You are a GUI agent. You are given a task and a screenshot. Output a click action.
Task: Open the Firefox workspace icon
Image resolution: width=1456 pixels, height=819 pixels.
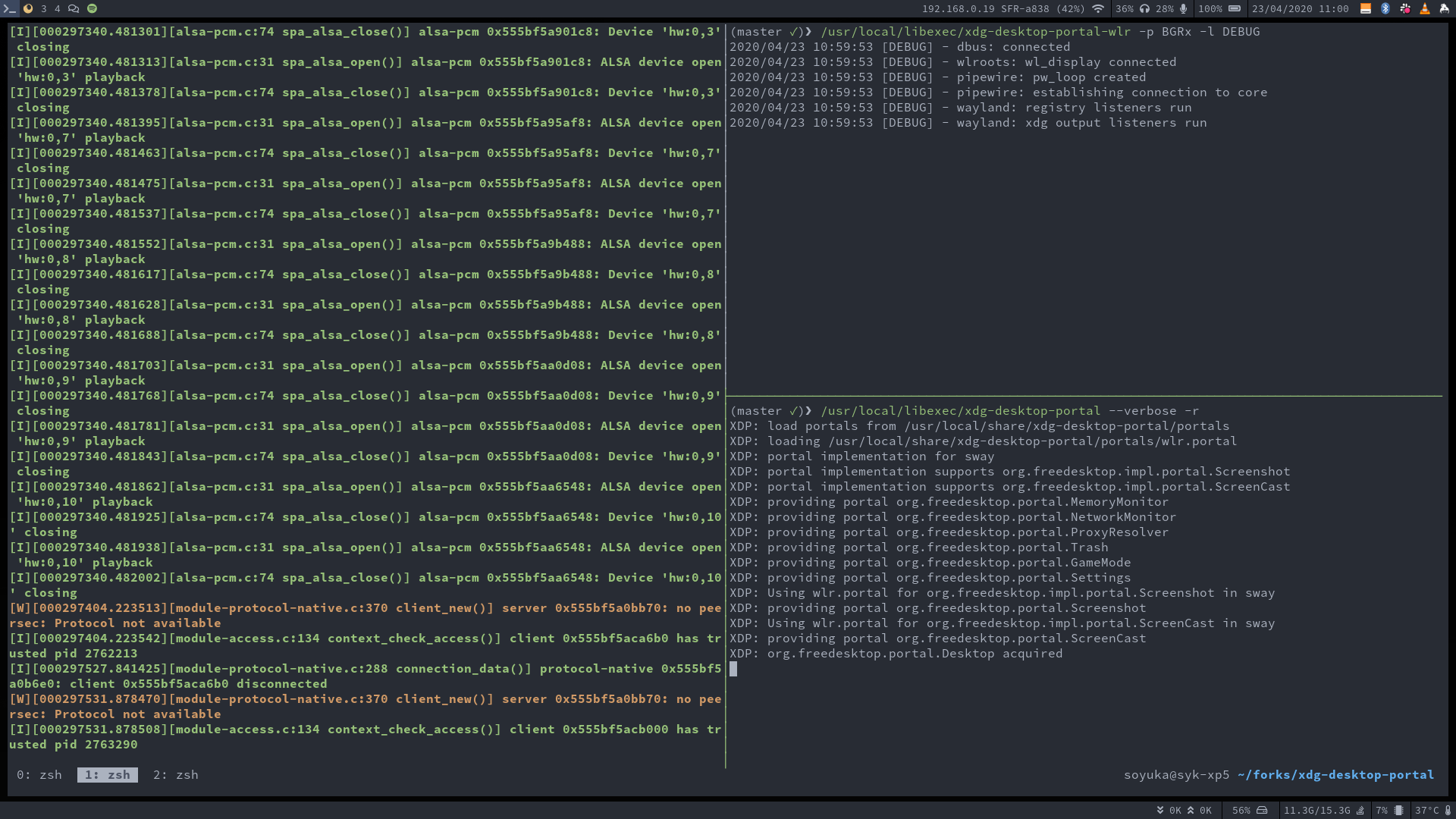coord(28,9)
